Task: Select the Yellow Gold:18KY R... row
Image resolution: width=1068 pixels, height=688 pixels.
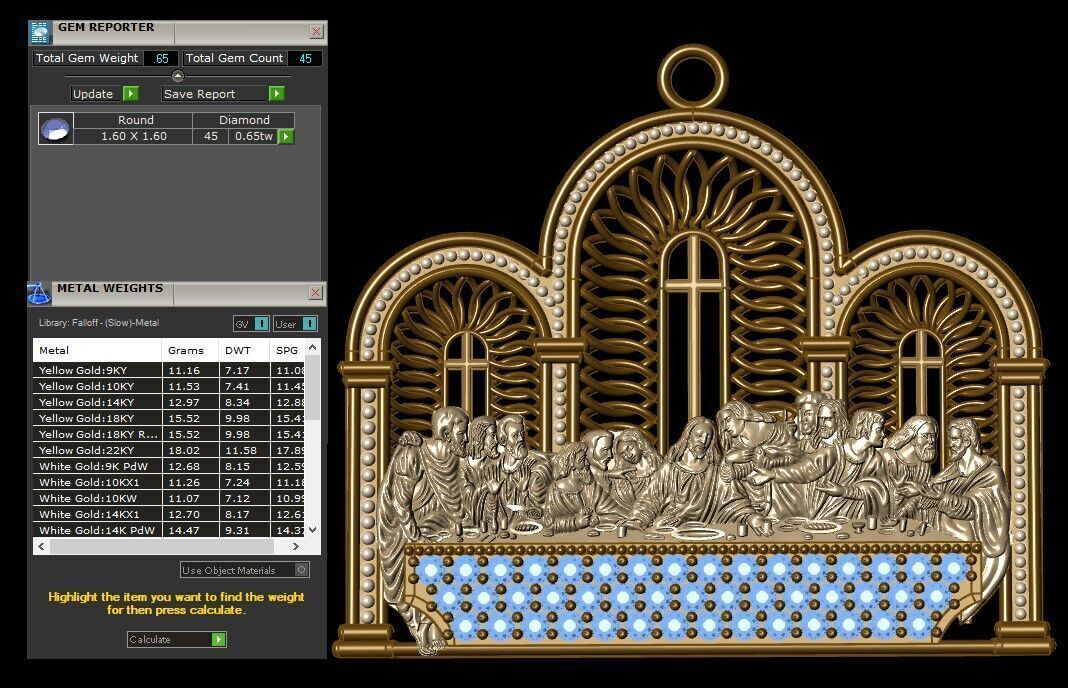Action: 169,434
